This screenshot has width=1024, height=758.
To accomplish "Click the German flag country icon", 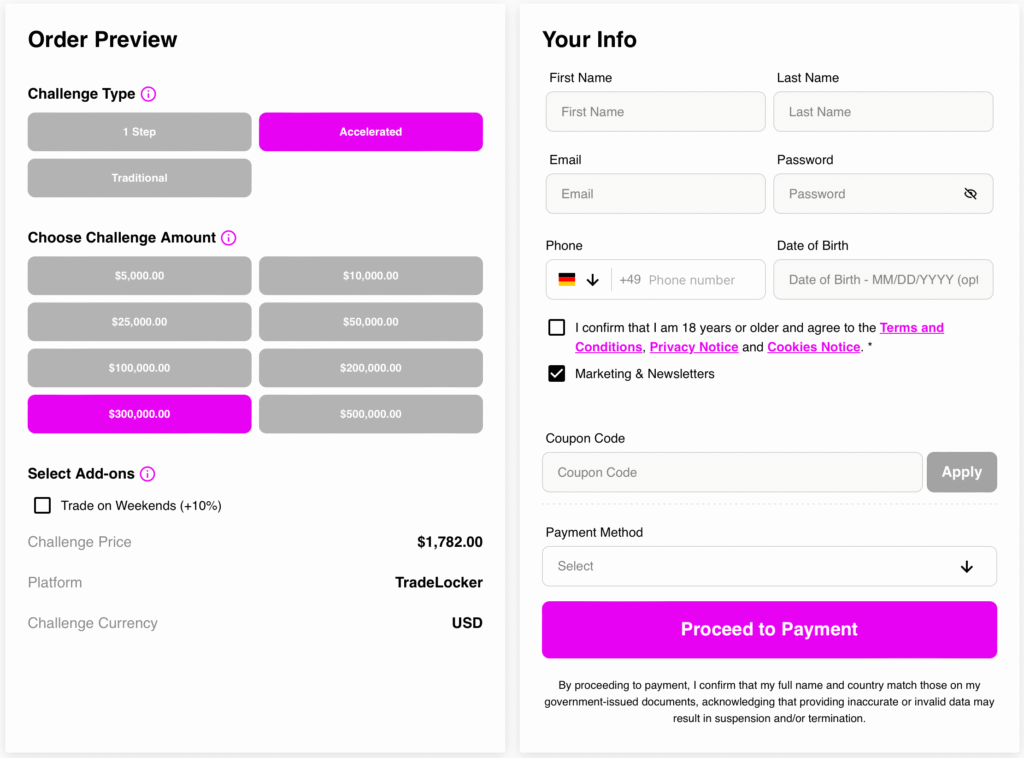I will [567, 279].
